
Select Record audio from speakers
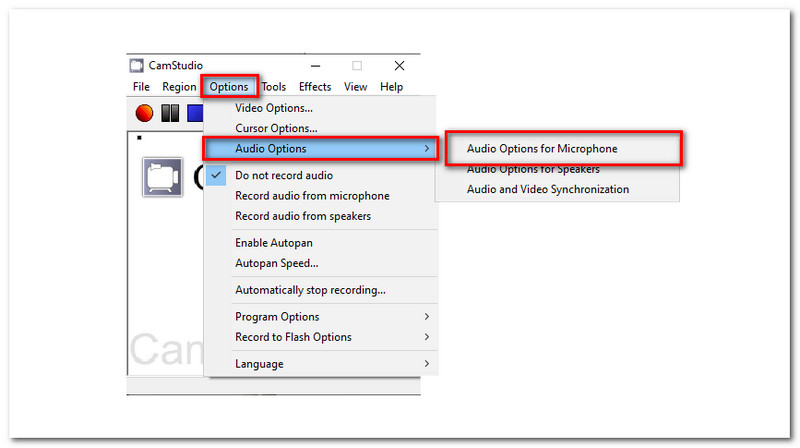(320, 216)
